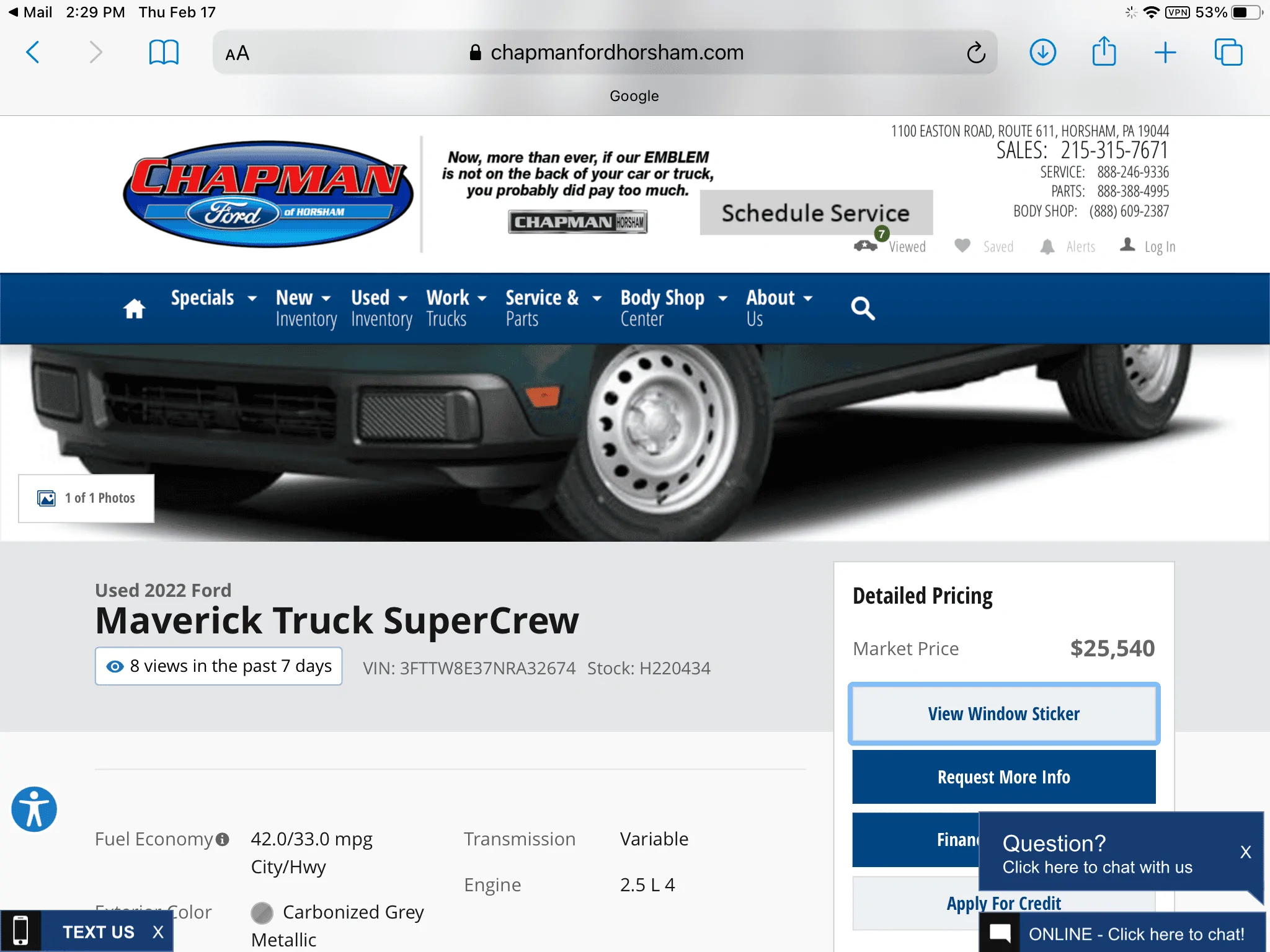Click the dealership address 1100 Easton Road

coord(1029,131)
